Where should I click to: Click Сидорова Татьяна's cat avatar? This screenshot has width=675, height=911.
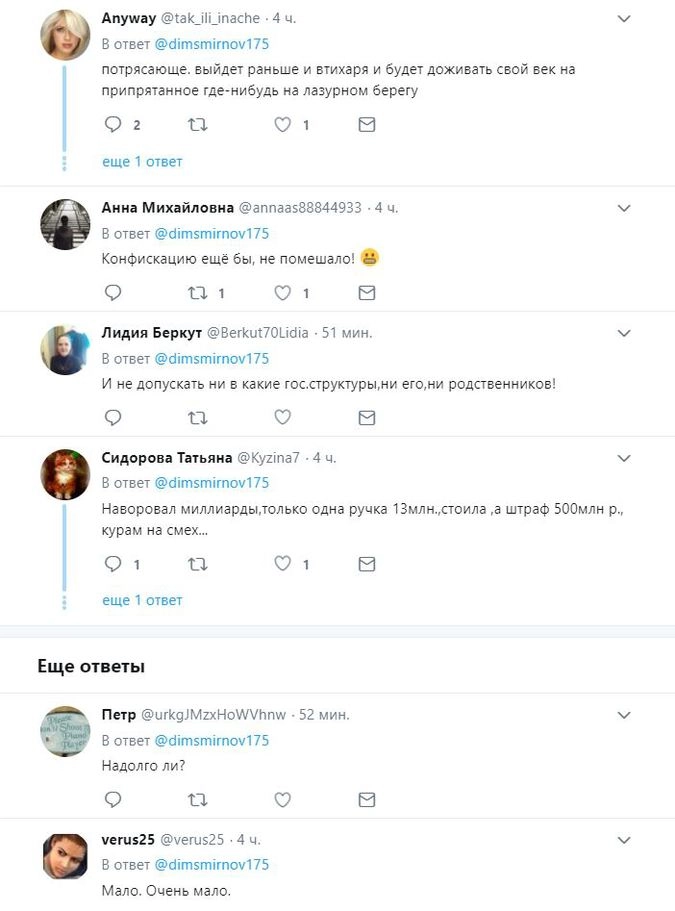65,475
